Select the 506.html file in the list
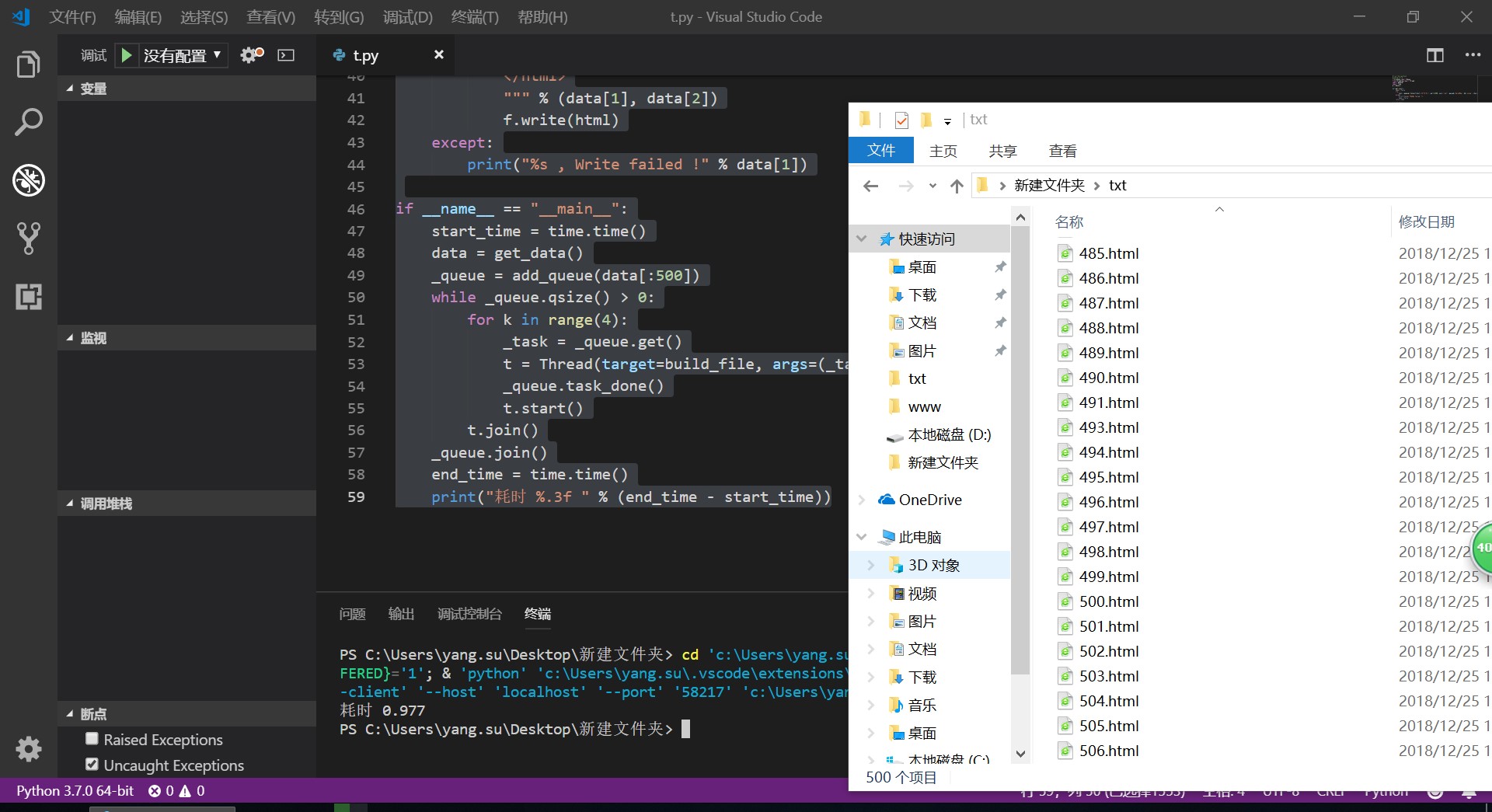The image size is (1492, 812). coord(1109,751)
